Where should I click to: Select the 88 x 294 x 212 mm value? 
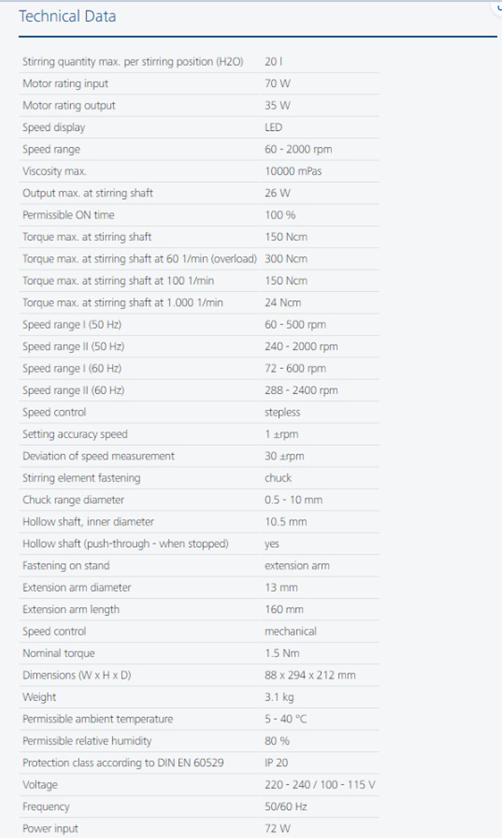click(x=310, y=676)
